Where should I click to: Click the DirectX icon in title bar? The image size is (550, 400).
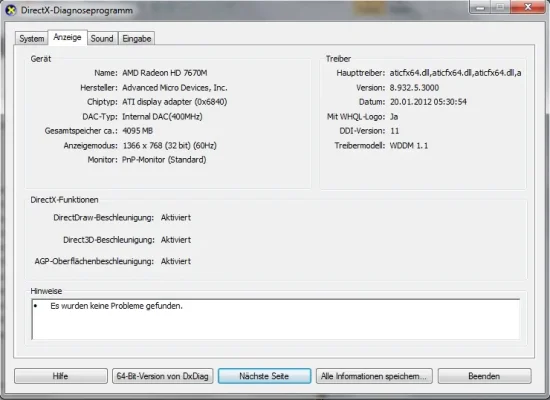11,10
